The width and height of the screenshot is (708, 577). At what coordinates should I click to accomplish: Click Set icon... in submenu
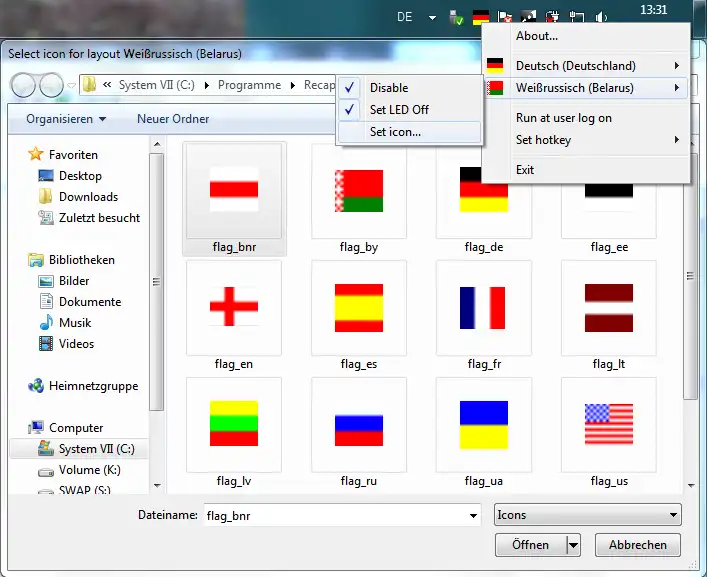pyautogui.click(x=409, y=132)
